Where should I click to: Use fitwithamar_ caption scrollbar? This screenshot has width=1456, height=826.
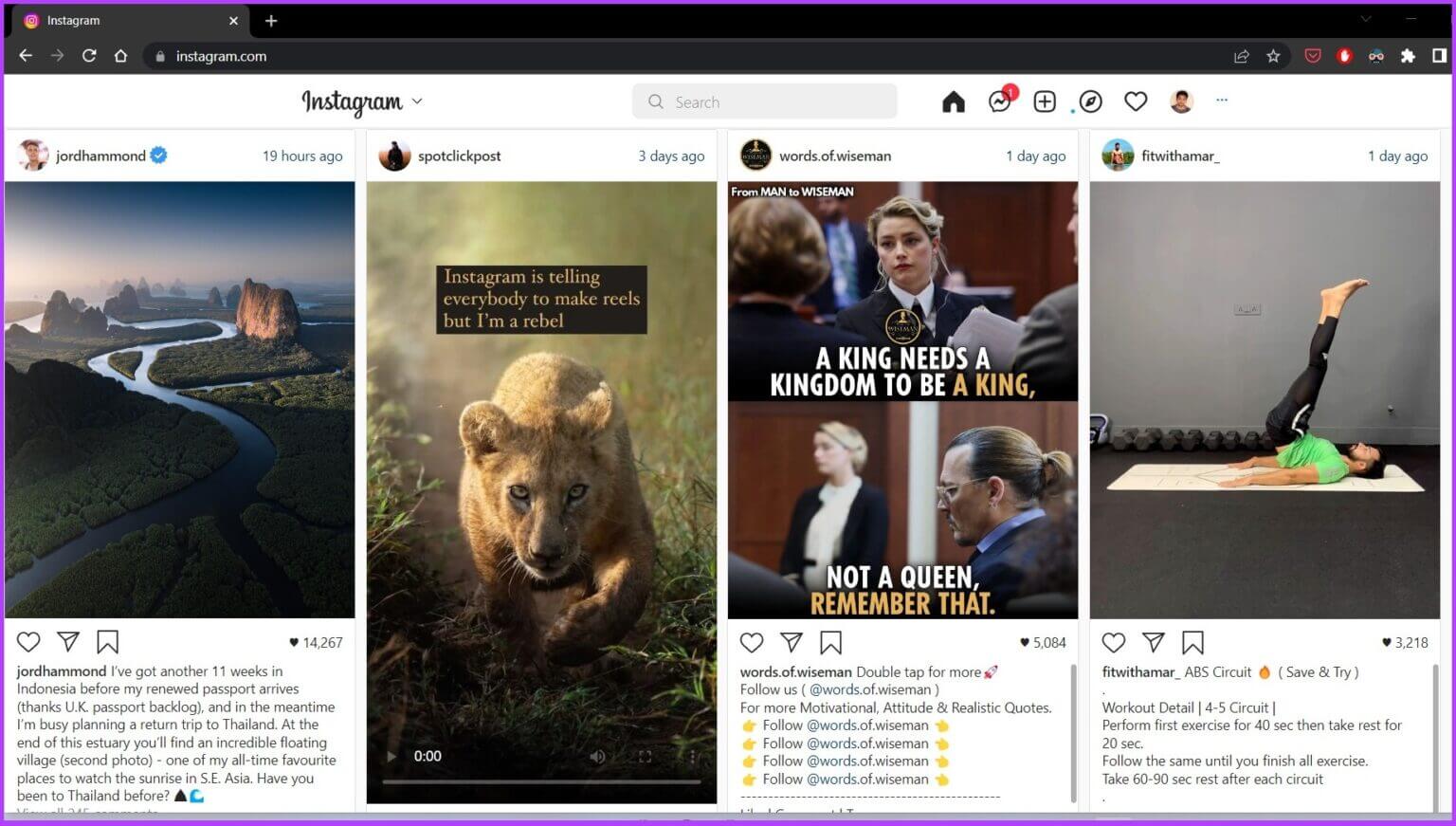[1435, 737]
